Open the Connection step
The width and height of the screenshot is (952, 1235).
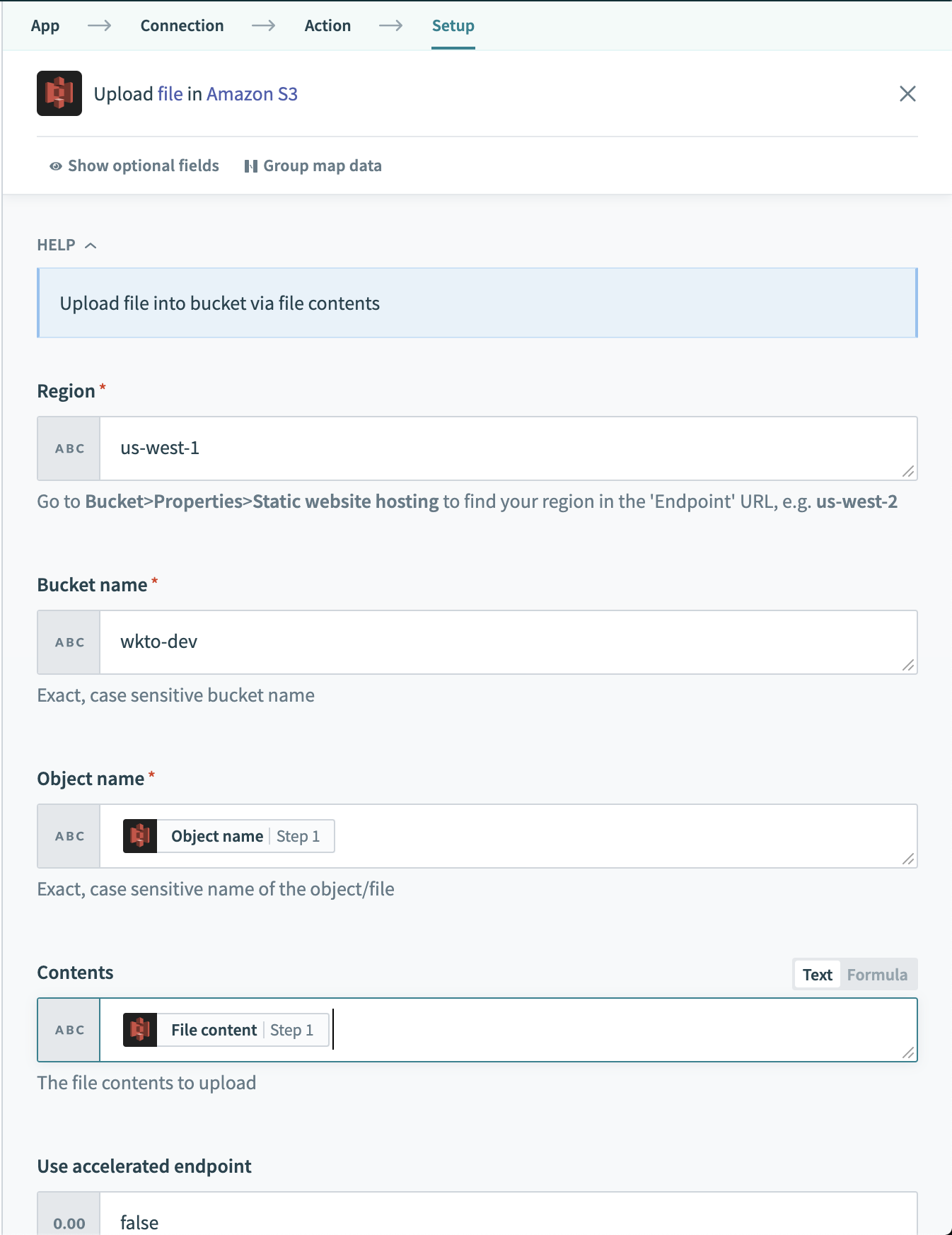click(x=182, y=25)
